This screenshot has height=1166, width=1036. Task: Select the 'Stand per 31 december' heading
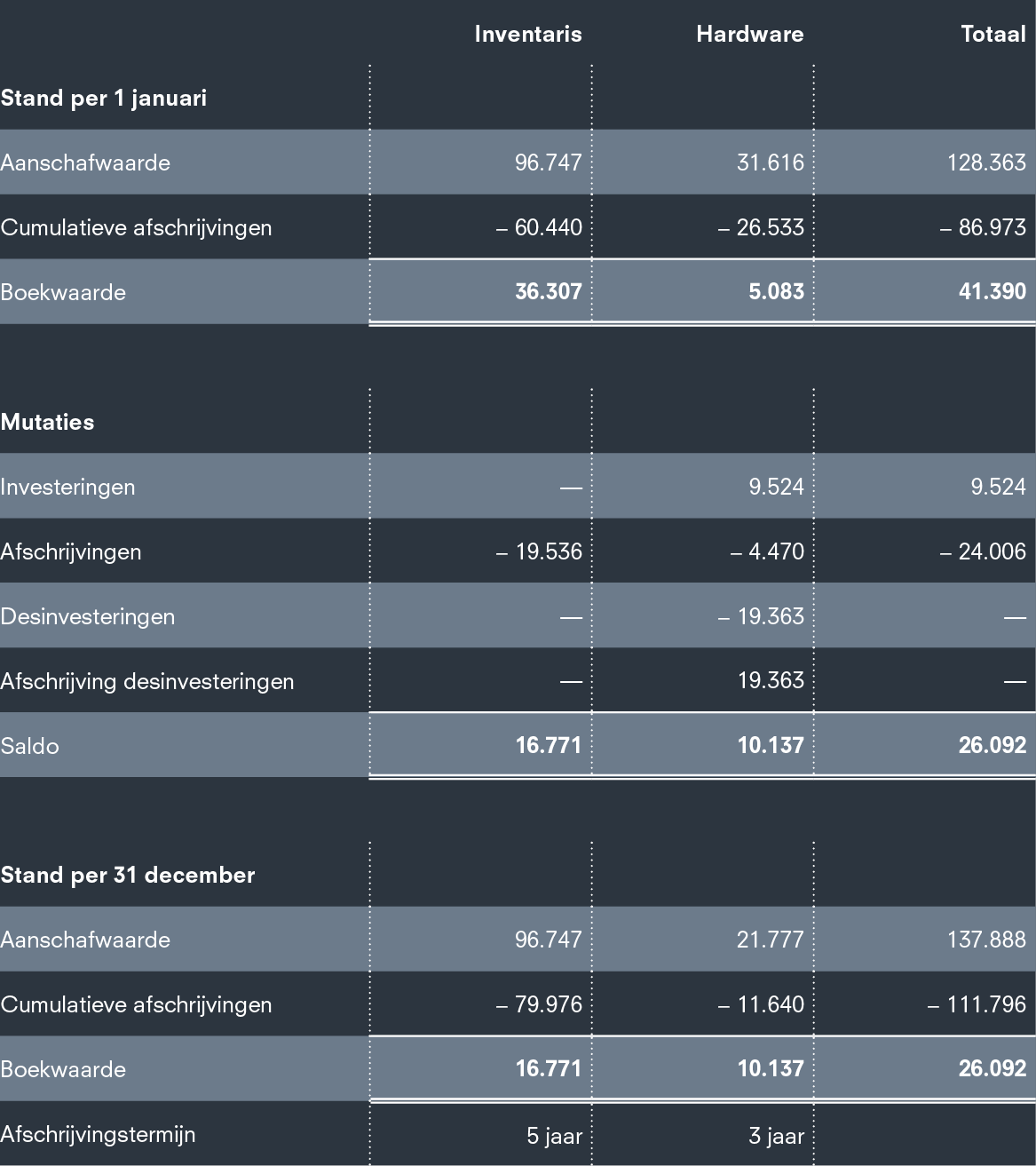pyautogui.click(x=128, y=875)
